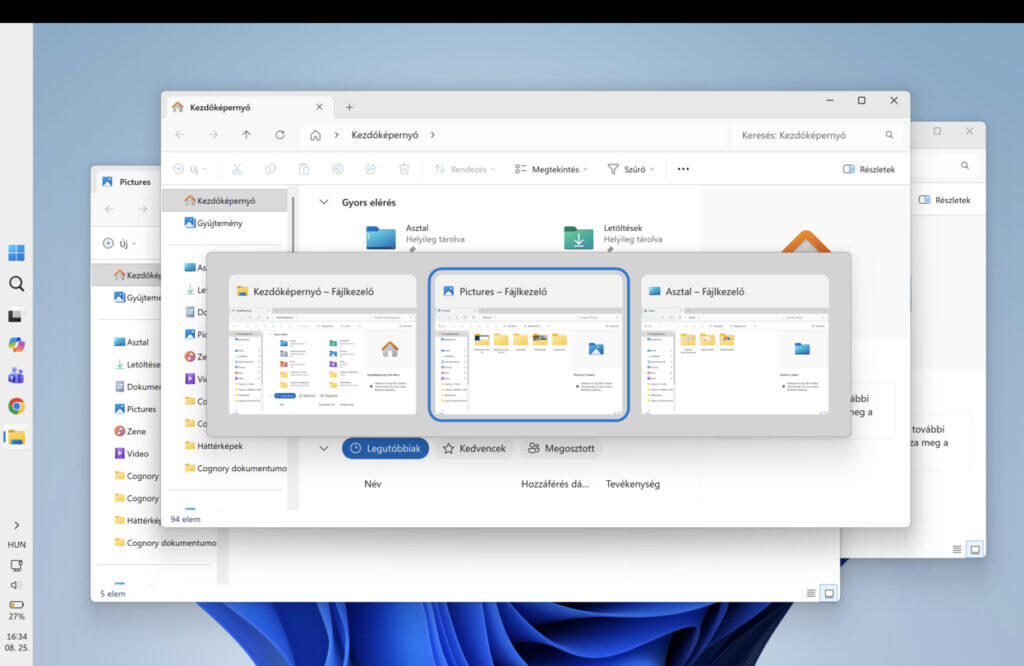Close the Kezdőképernyő tab
Viewport: 1024px width, 666px height.
[319, 106]
